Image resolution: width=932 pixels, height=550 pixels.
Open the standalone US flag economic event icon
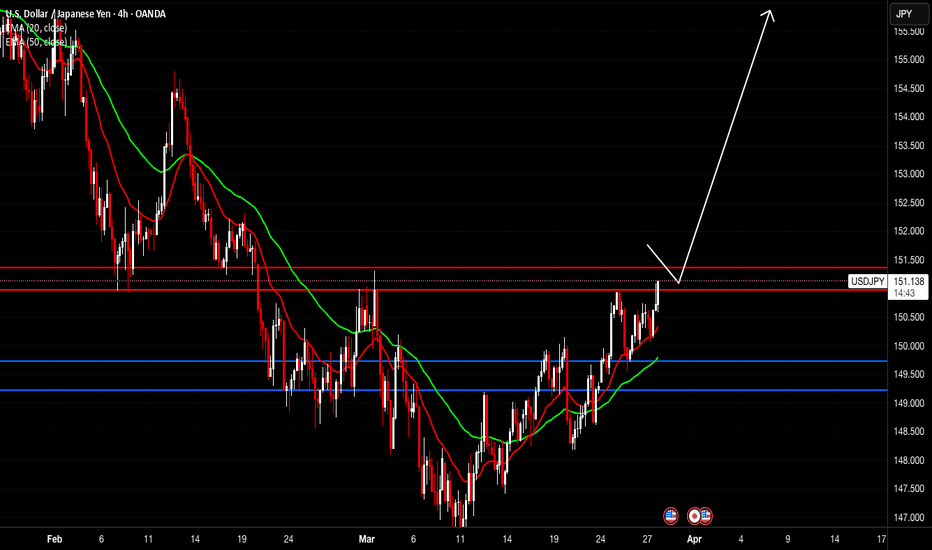point(670,516)
